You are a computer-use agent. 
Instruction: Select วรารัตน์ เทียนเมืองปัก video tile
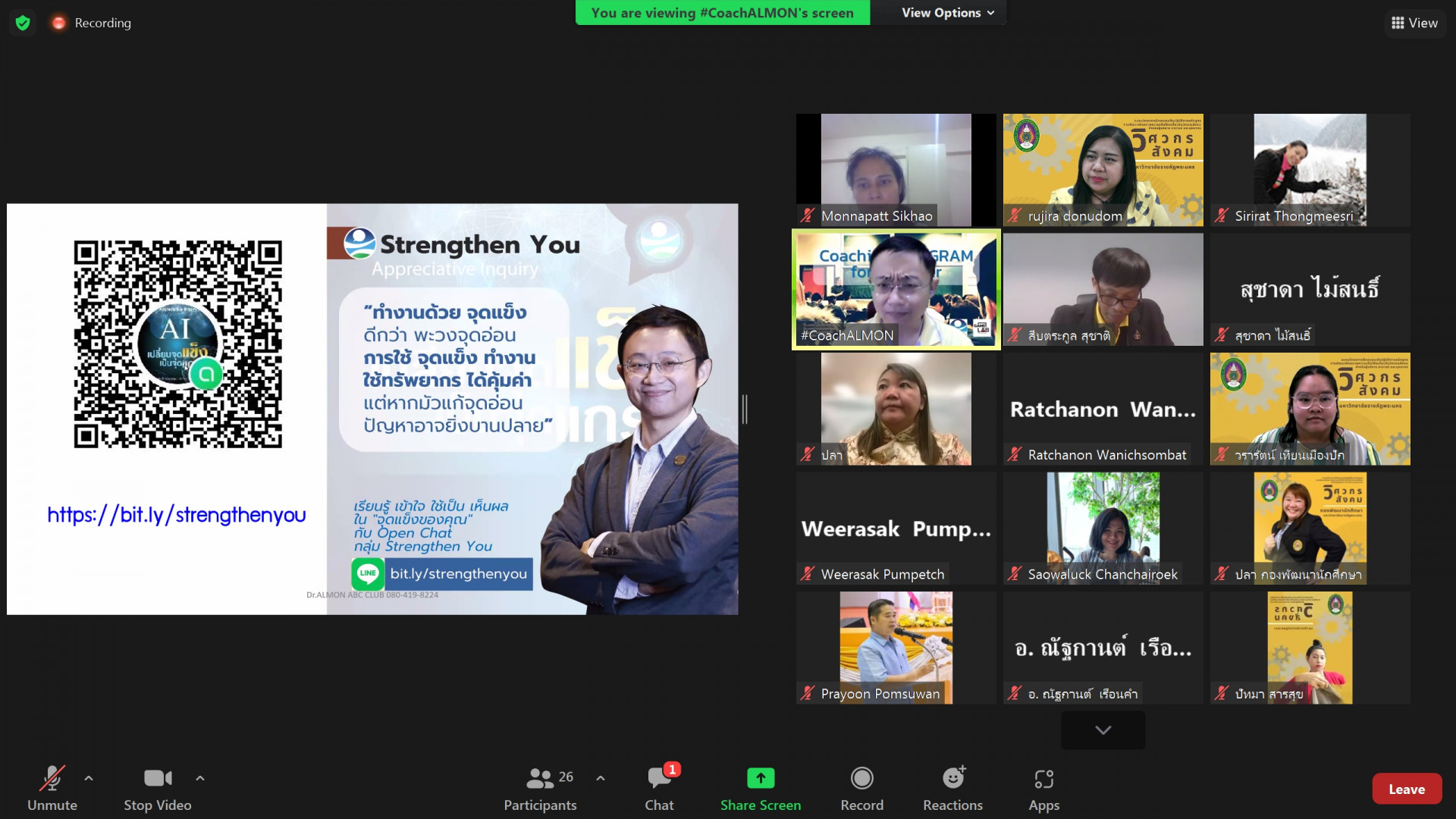(1310, 409)
